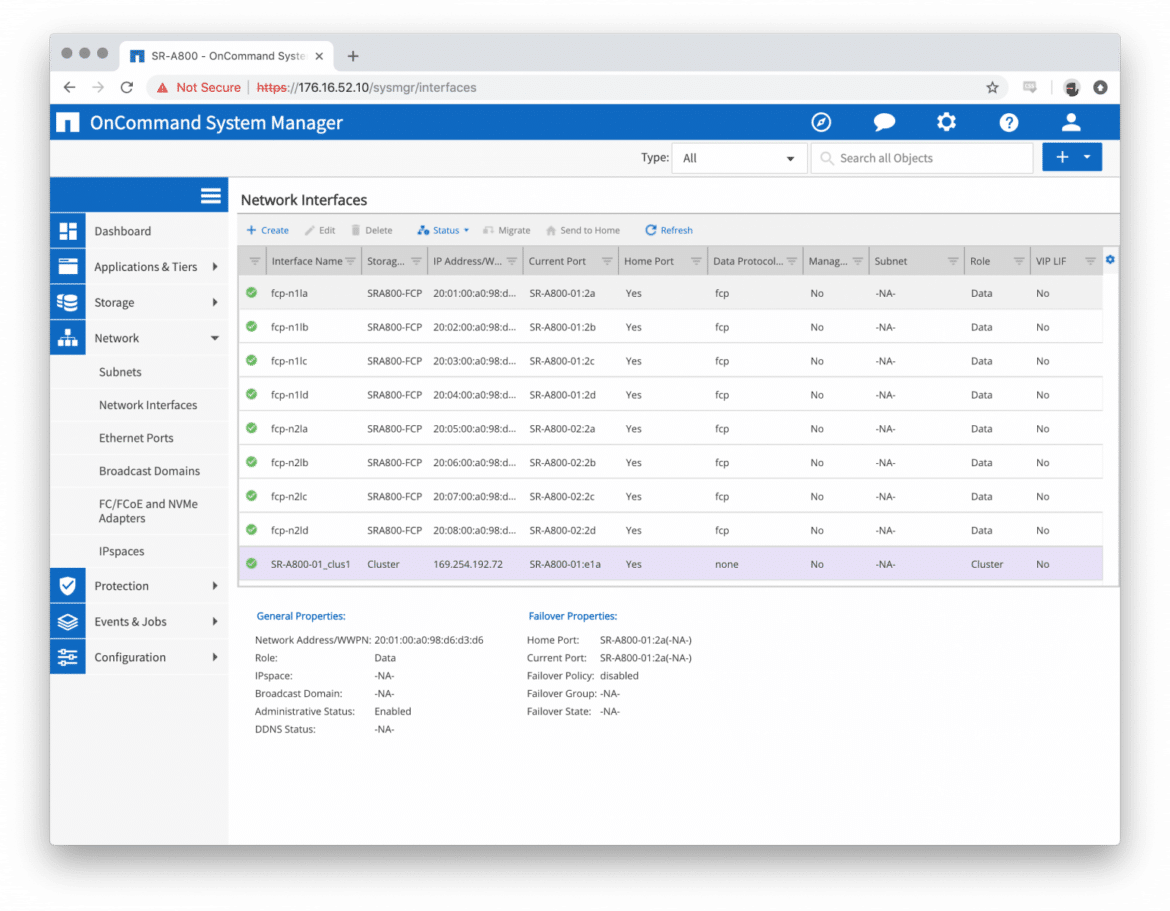This screenshot has height=911, width=1170.
Task: Click the Protection shield sidebar icon
Action: click(68, 586)
